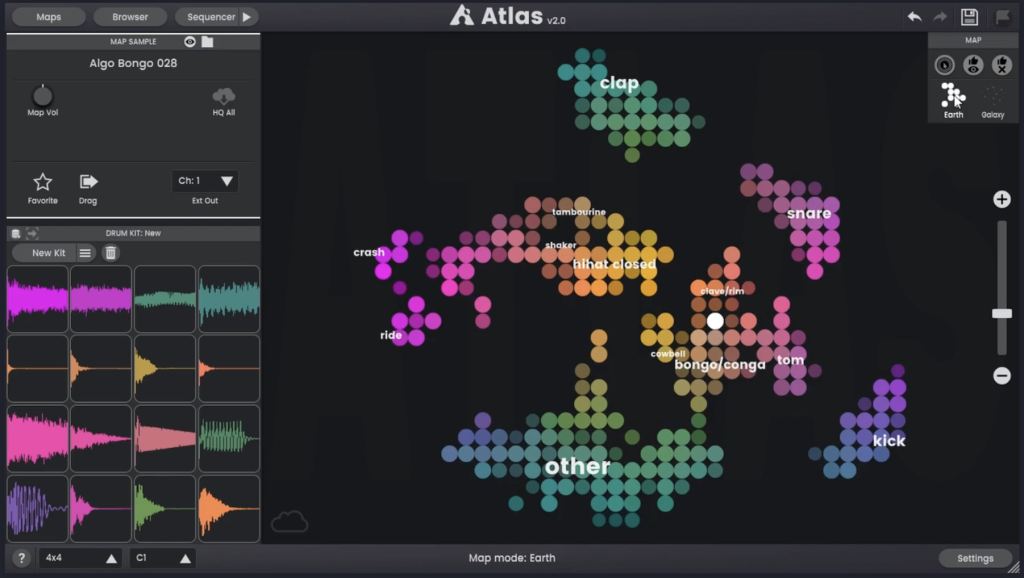Image resolution: width=1024 pixels, height=578 pixels.
Task: Mark Algo Bongo 028 as Favorite
Action: tap(42, 181)
